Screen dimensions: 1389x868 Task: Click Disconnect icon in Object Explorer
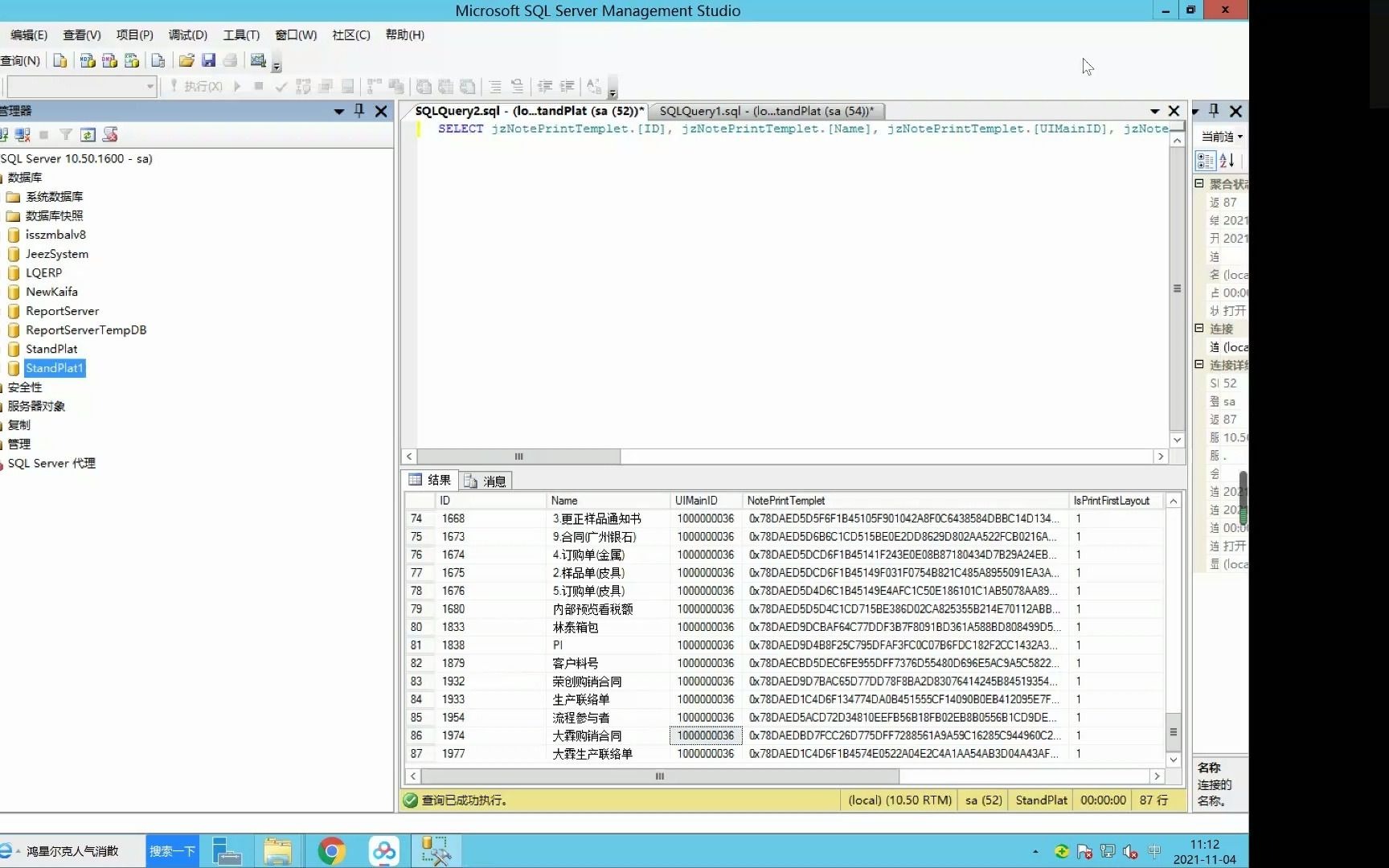23,134
